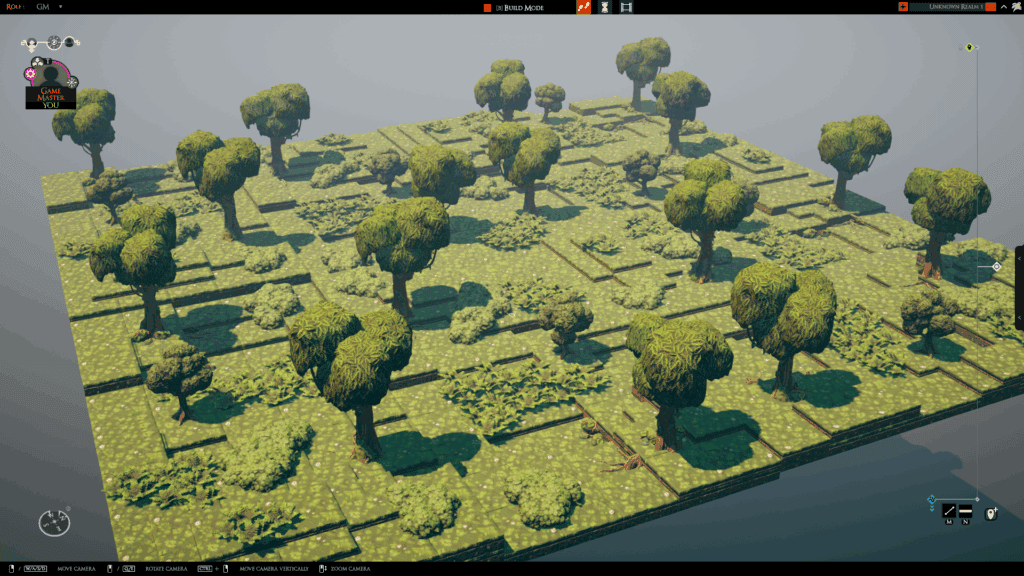The height and width of the screenshot is (576, 1024).
Task: Open the GM role dropdown arrow
Action: pos(60,7)
